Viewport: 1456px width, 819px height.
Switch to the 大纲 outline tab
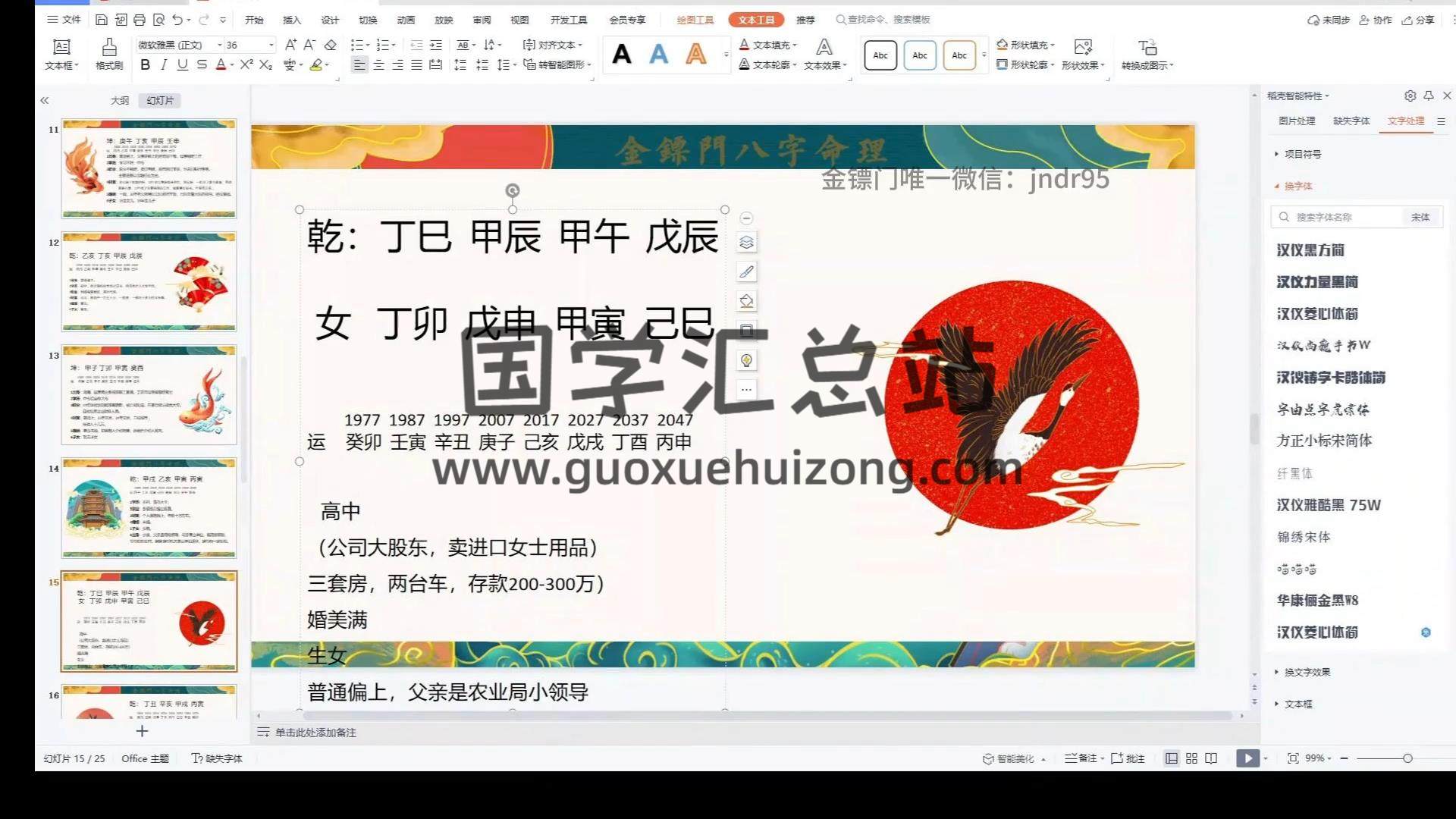[120, 100]
